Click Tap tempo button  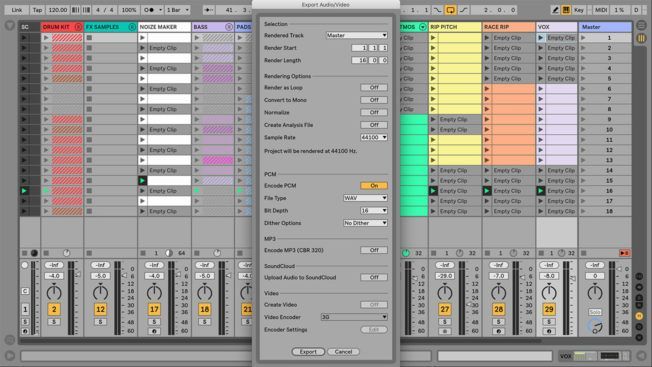point(37,10)
